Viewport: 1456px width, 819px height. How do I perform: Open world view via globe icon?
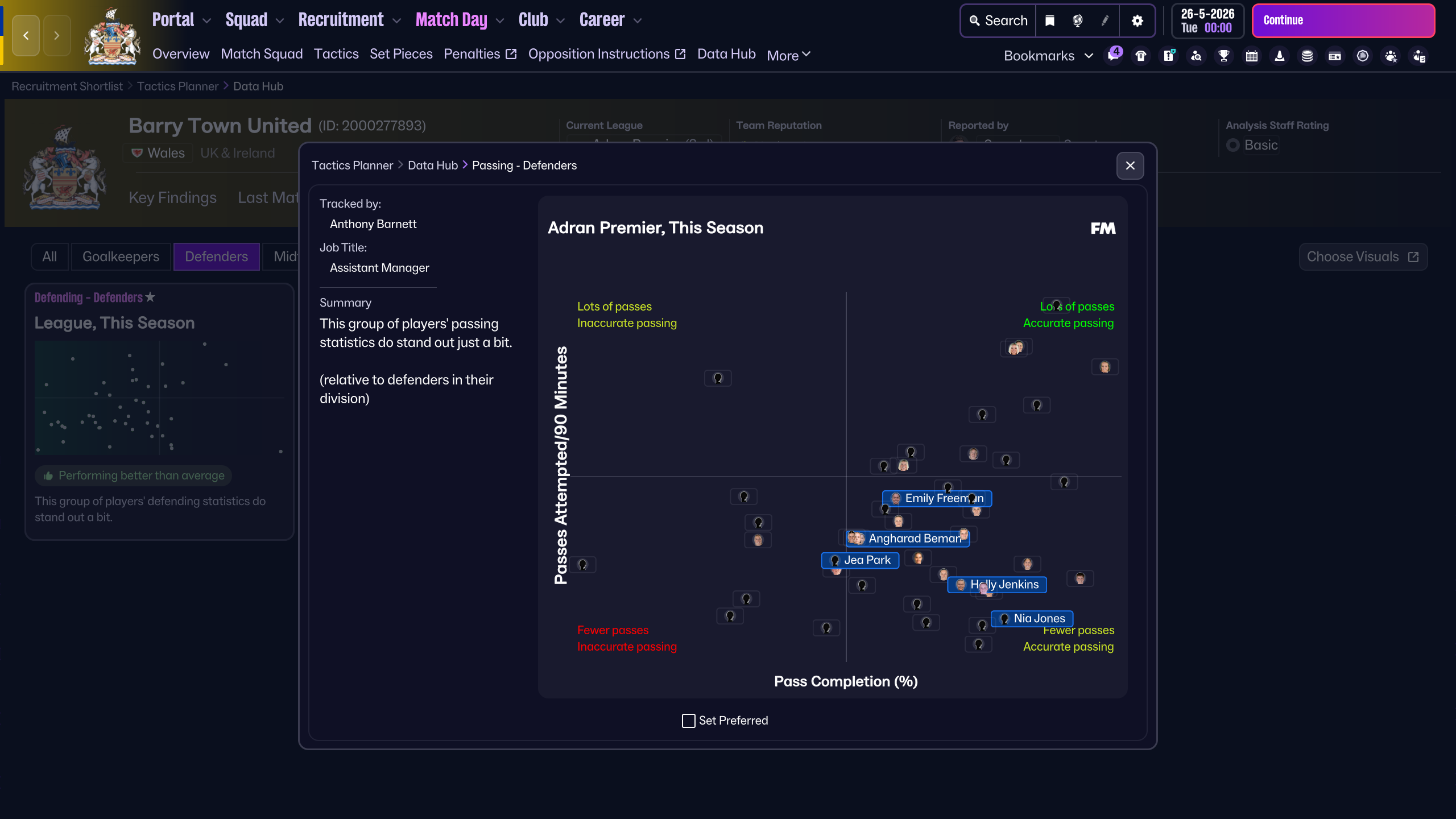pos(1078,20)
